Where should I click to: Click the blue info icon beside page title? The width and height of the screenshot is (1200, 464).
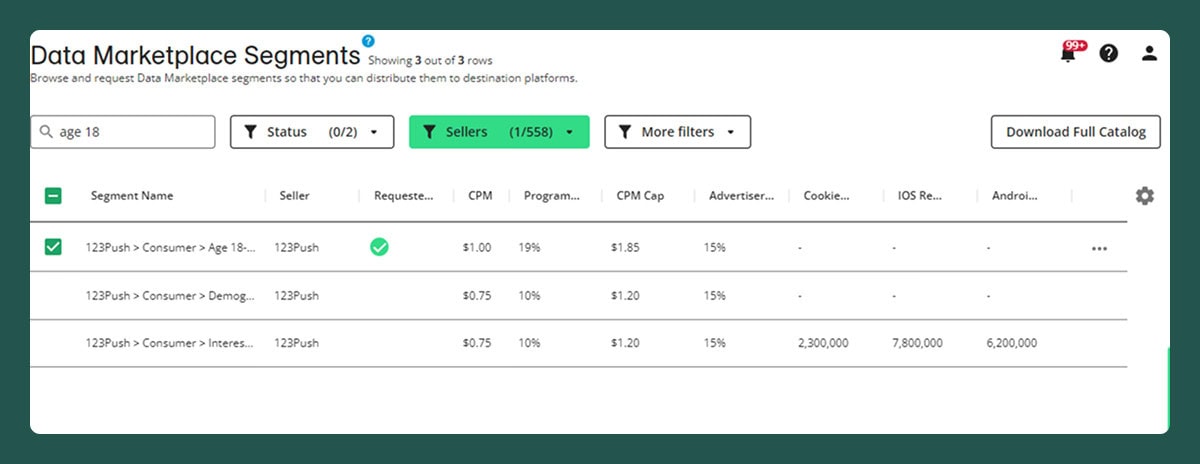pos(368,41)
